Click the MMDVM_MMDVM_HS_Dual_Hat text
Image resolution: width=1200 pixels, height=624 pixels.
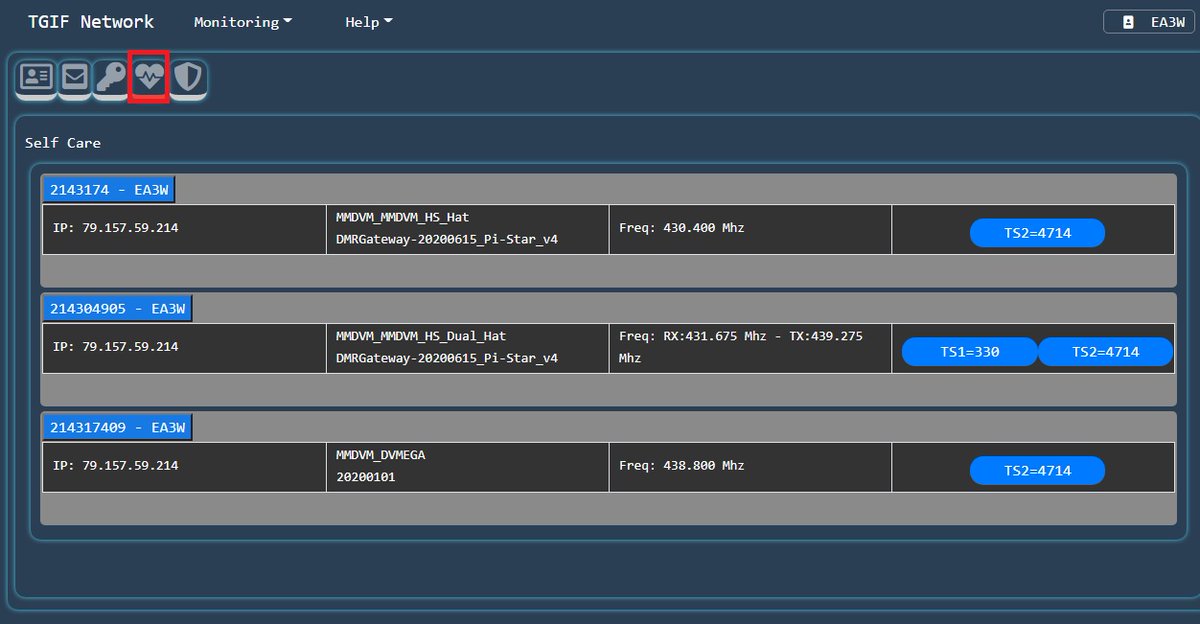tap(421, 336)
